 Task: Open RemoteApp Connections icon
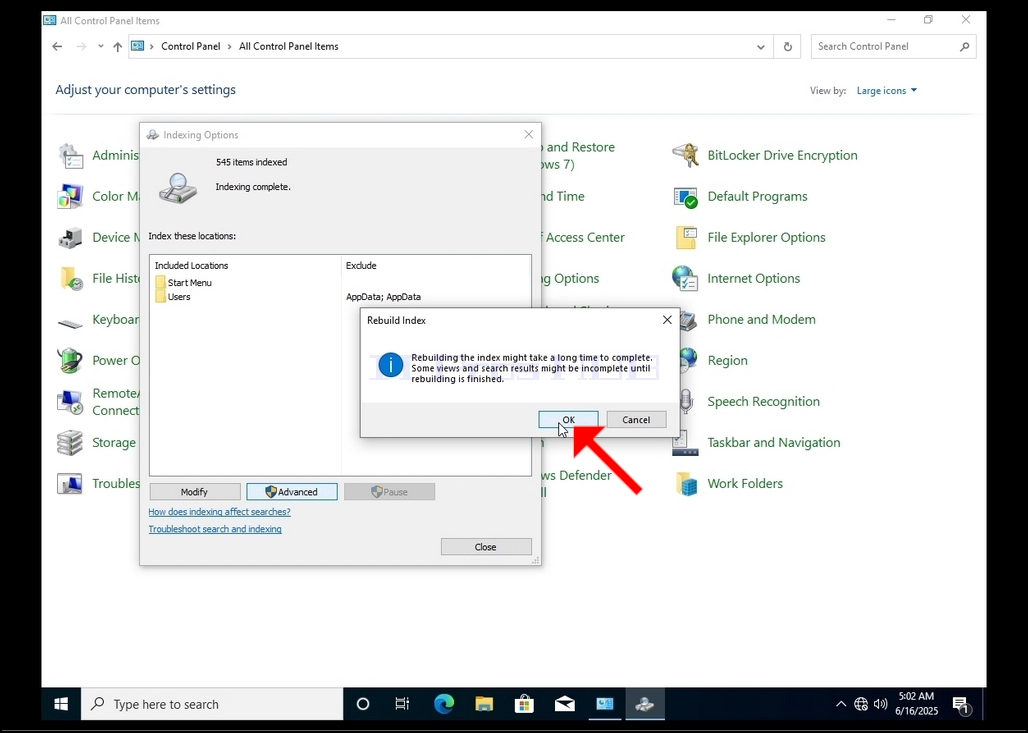[70, 402]
